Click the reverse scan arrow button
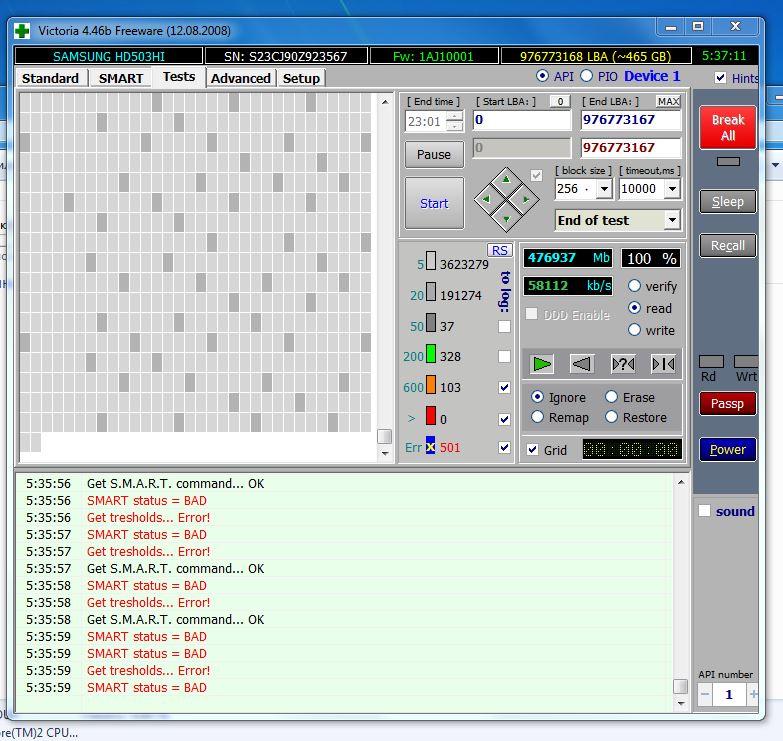The height and width of the screenshot is (741, 783). pyautogui.click(x=582, y=363)
